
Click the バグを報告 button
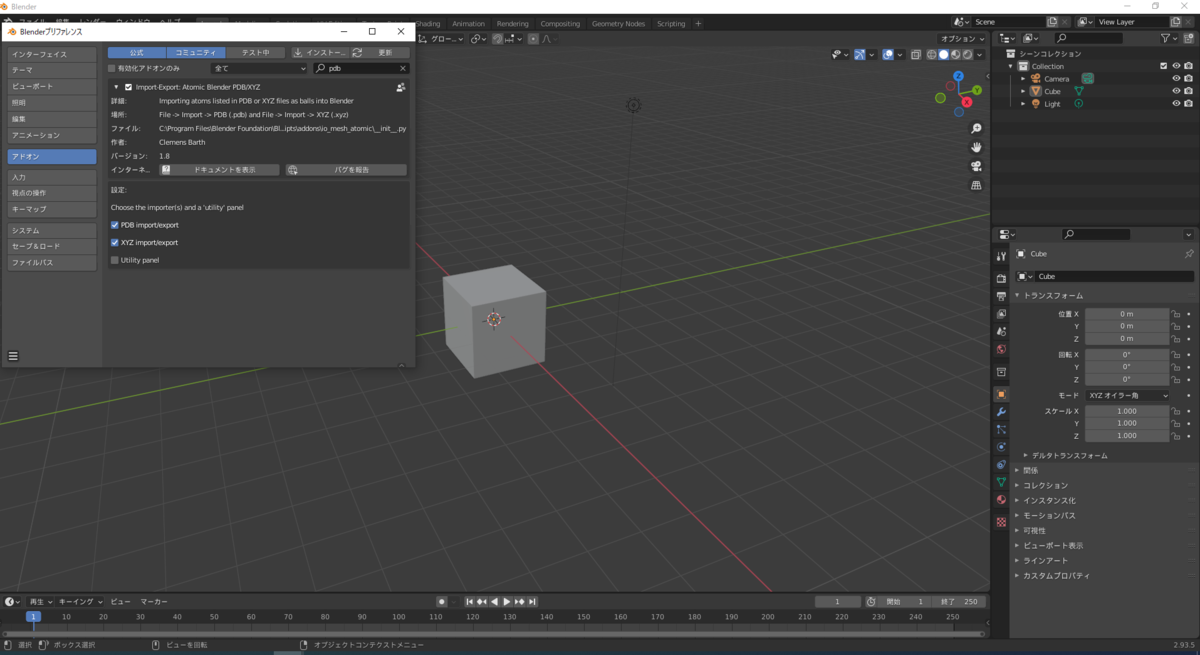(x=346, y=170)
